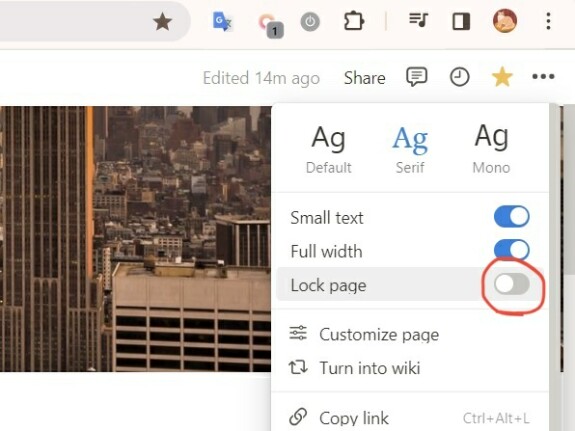Open the media control playlist icon
The image size is (575, 431).
click(418, 20)
